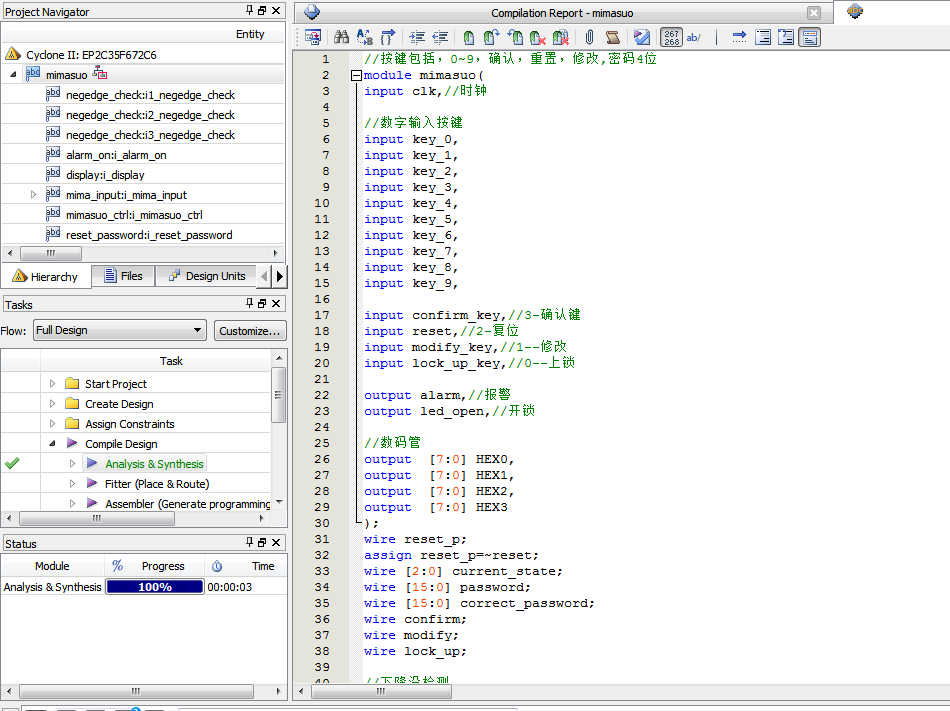Click the Replace text icon in editor toolbar
Image resolution: width=950 pixels, height=711 pixels.
(x=365, y=38)
